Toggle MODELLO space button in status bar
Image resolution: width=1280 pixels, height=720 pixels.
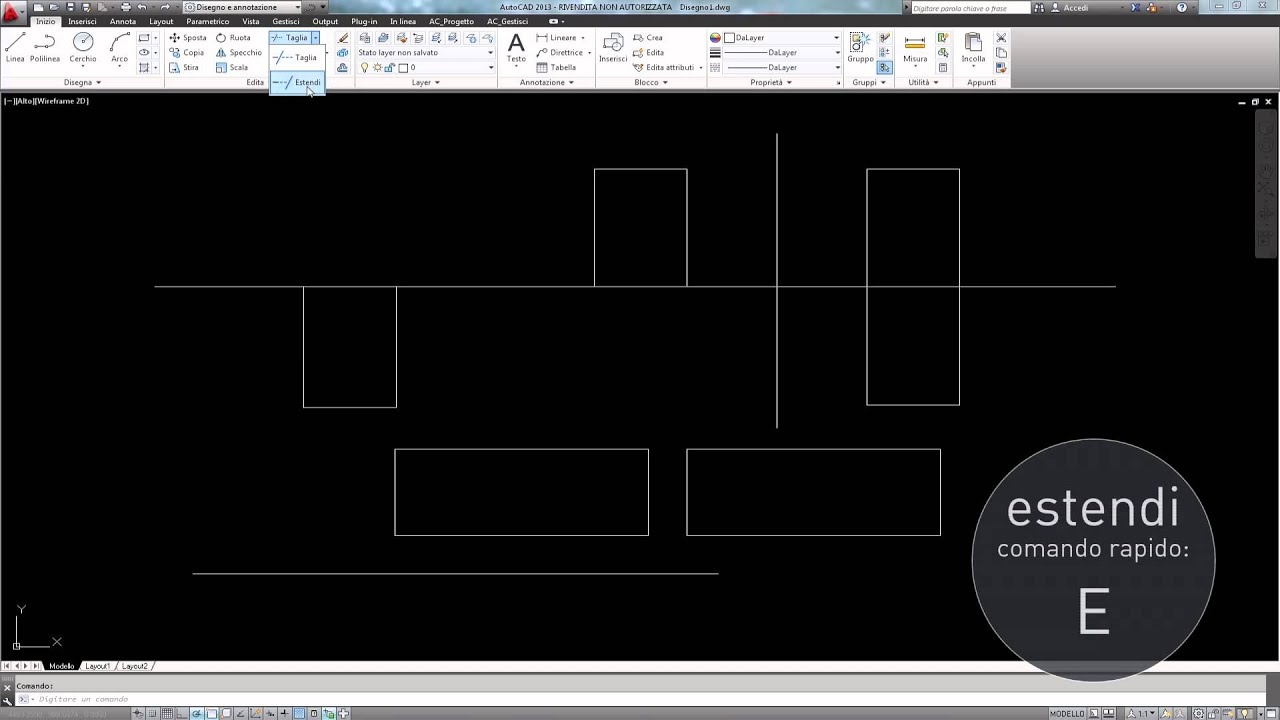(1067, 713)
